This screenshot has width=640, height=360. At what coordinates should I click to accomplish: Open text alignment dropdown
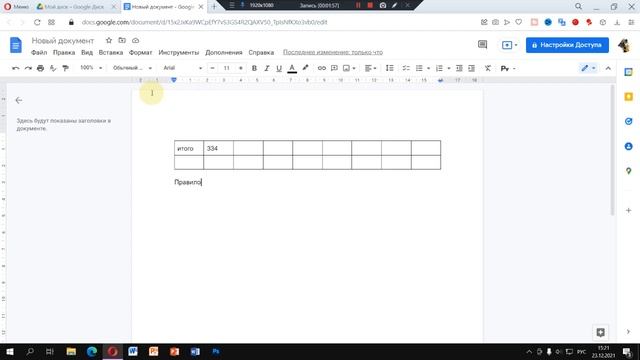click(370, 68)
